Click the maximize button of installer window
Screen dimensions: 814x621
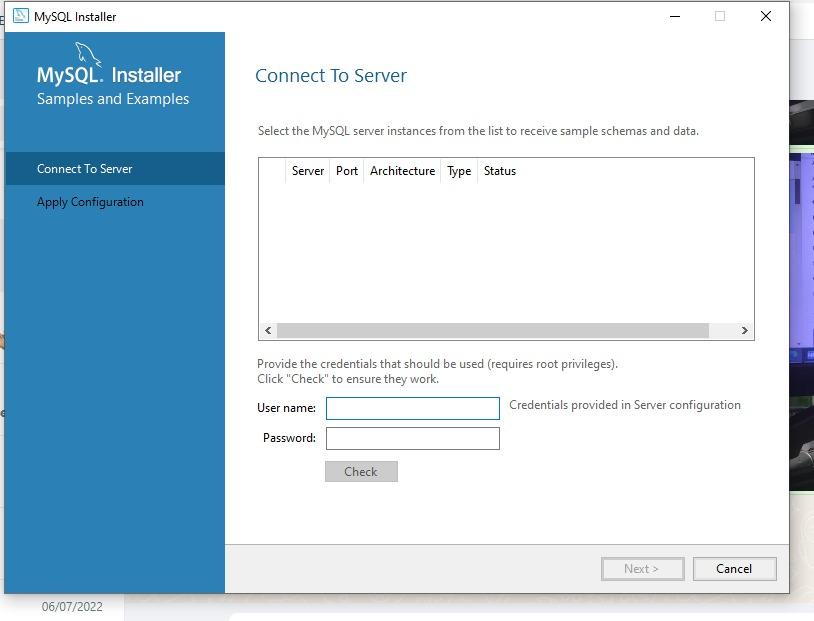[x=720, y=16]
